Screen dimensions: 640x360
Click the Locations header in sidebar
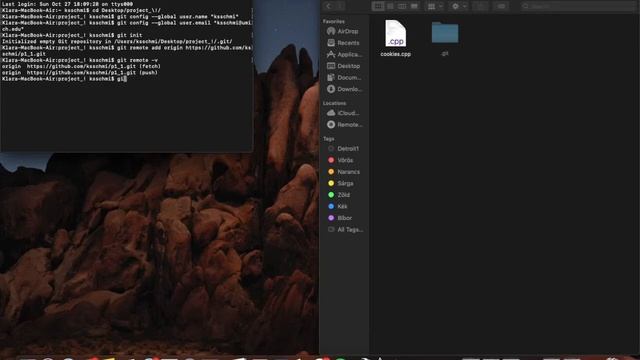point(334,103)
